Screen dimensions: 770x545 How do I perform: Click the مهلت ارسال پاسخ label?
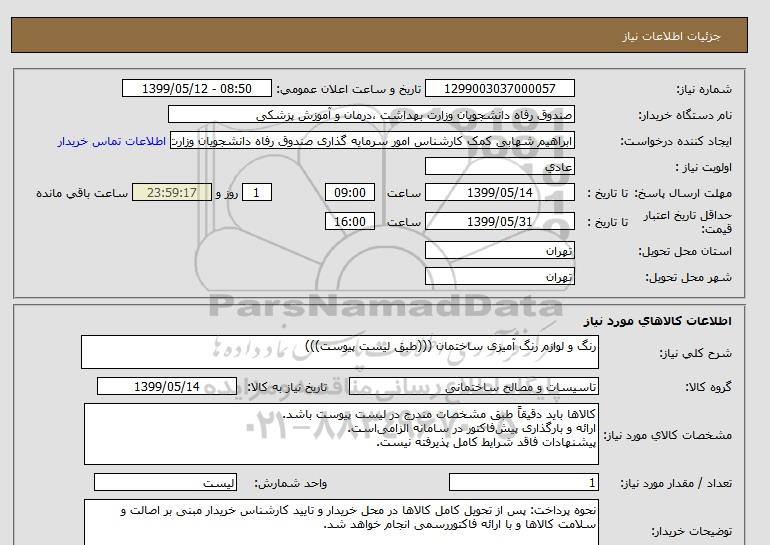pyautogui.click(x=685, y=193)
